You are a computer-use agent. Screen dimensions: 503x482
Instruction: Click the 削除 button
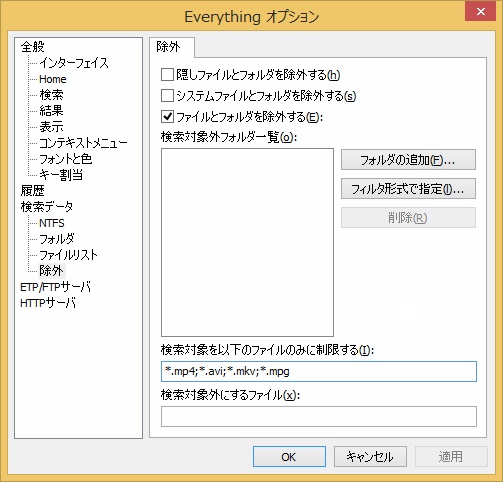408,218
